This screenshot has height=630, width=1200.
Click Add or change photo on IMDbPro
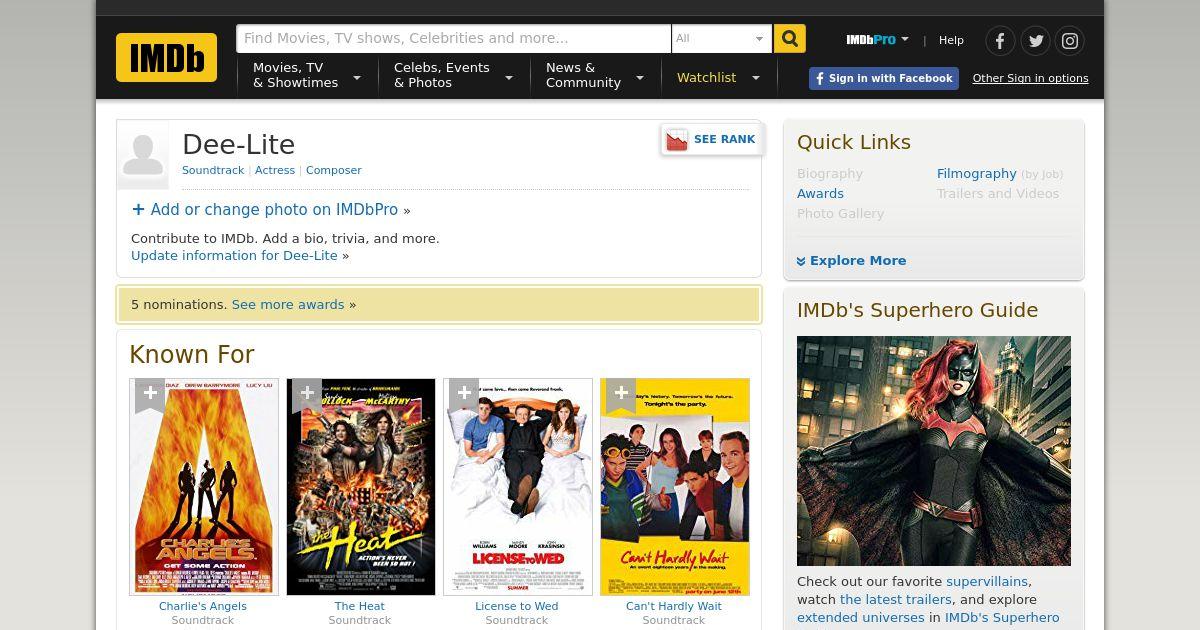[274, 210]
